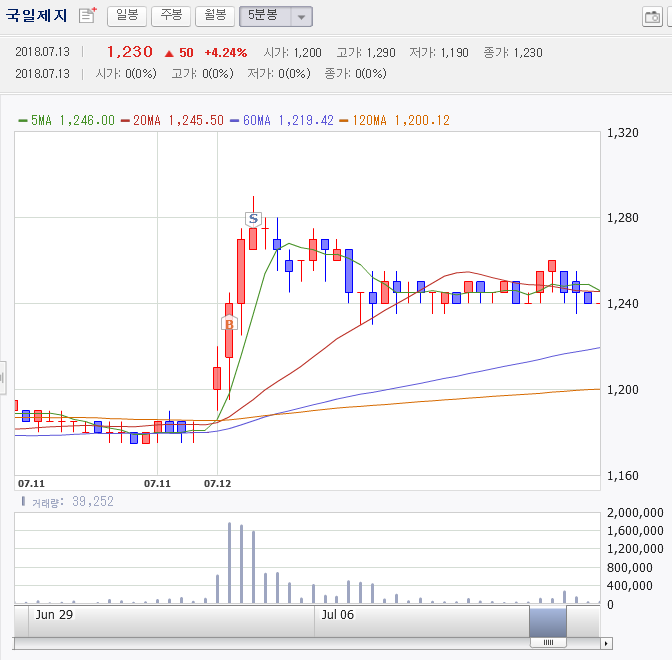Click the 종가: 1,230 close price text
The width and height of the screenshot is (672, 660).
point(513,53)
